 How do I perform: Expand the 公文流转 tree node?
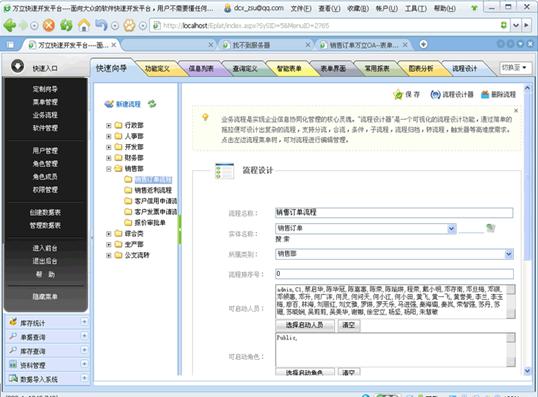108,255
